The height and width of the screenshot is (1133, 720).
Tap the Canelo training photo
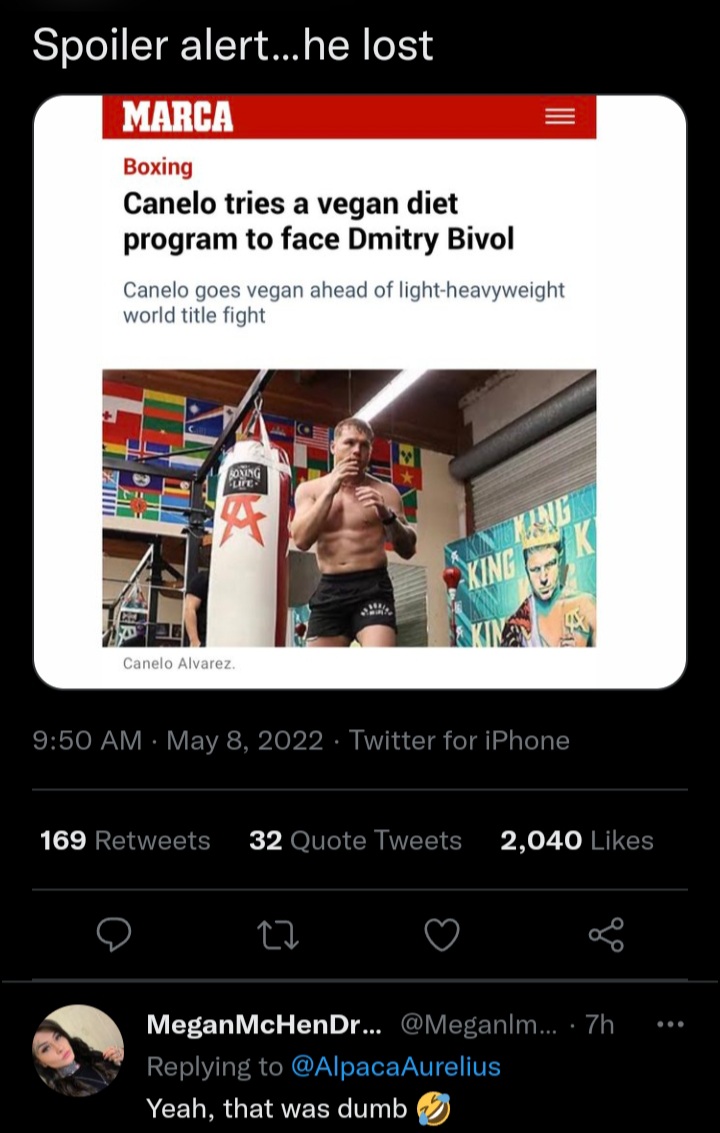[349, 508]
